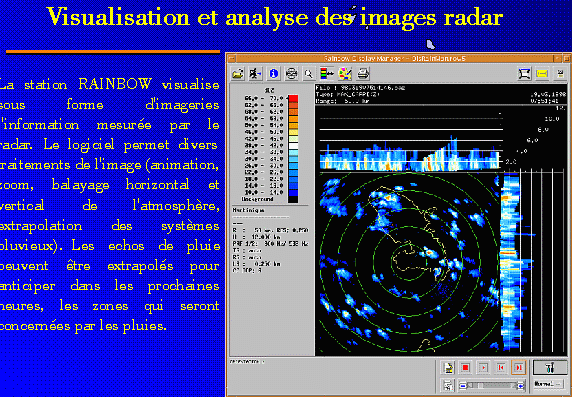This screenshot has height=397, width=572.
Task: Expand the Normal mode dropdown
Action: [x=549, y=384]
